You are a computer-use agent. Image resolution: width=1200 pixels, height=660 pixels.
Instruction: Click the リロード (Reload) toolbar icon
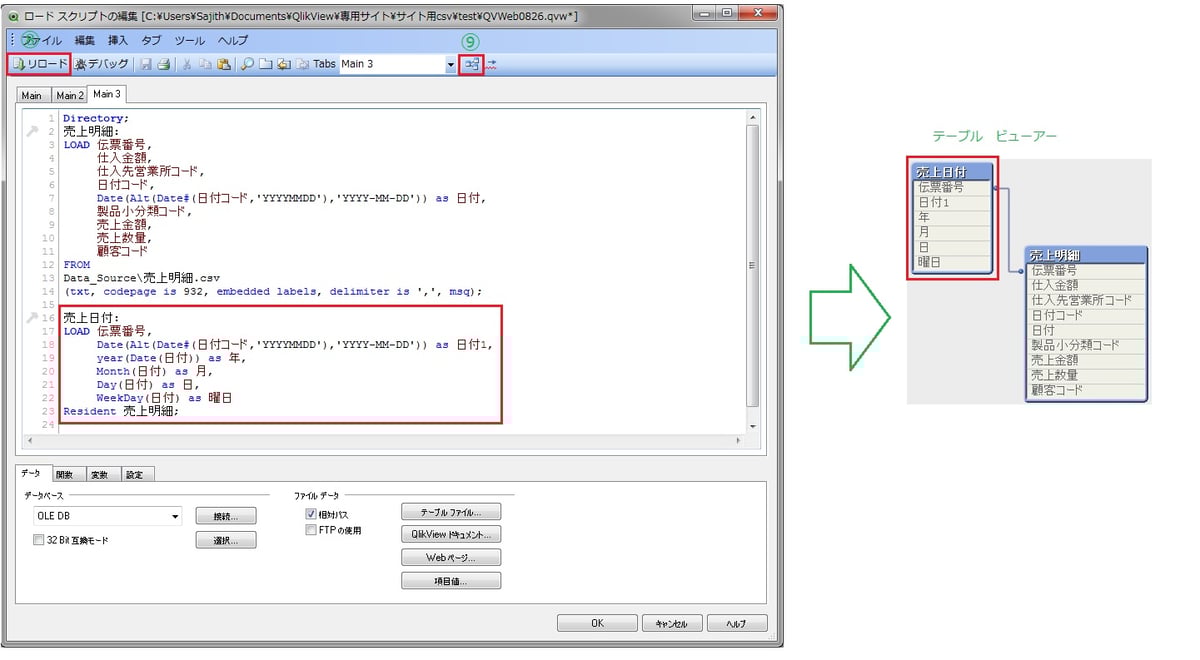click(40, 63)
